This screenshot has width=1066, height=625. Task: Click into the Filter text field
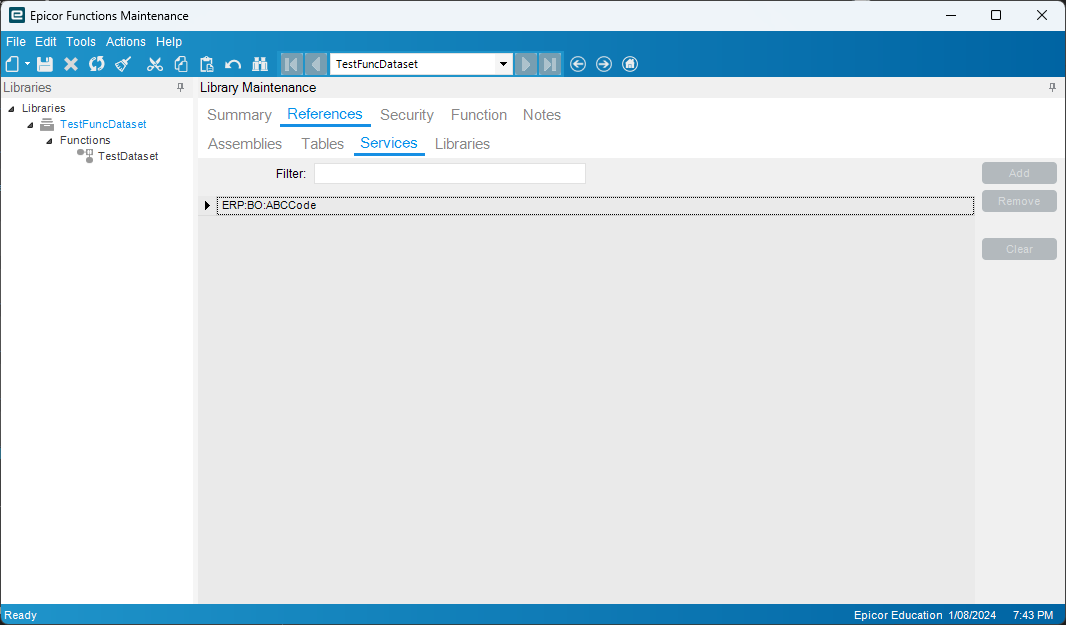tap(449, 173)
